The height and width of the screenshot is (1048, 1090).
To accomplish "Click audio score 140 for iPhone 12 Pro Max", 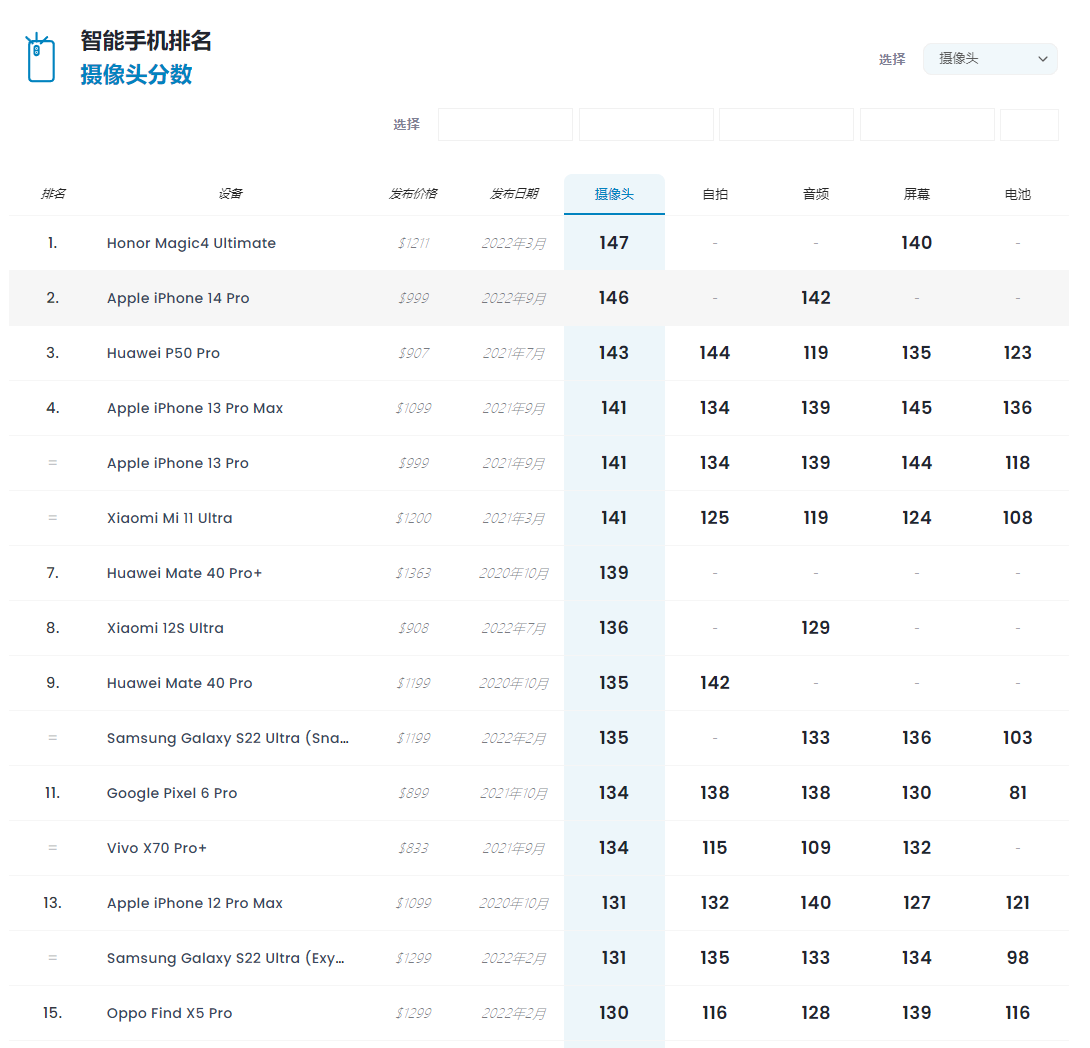I will pos(815,903).
